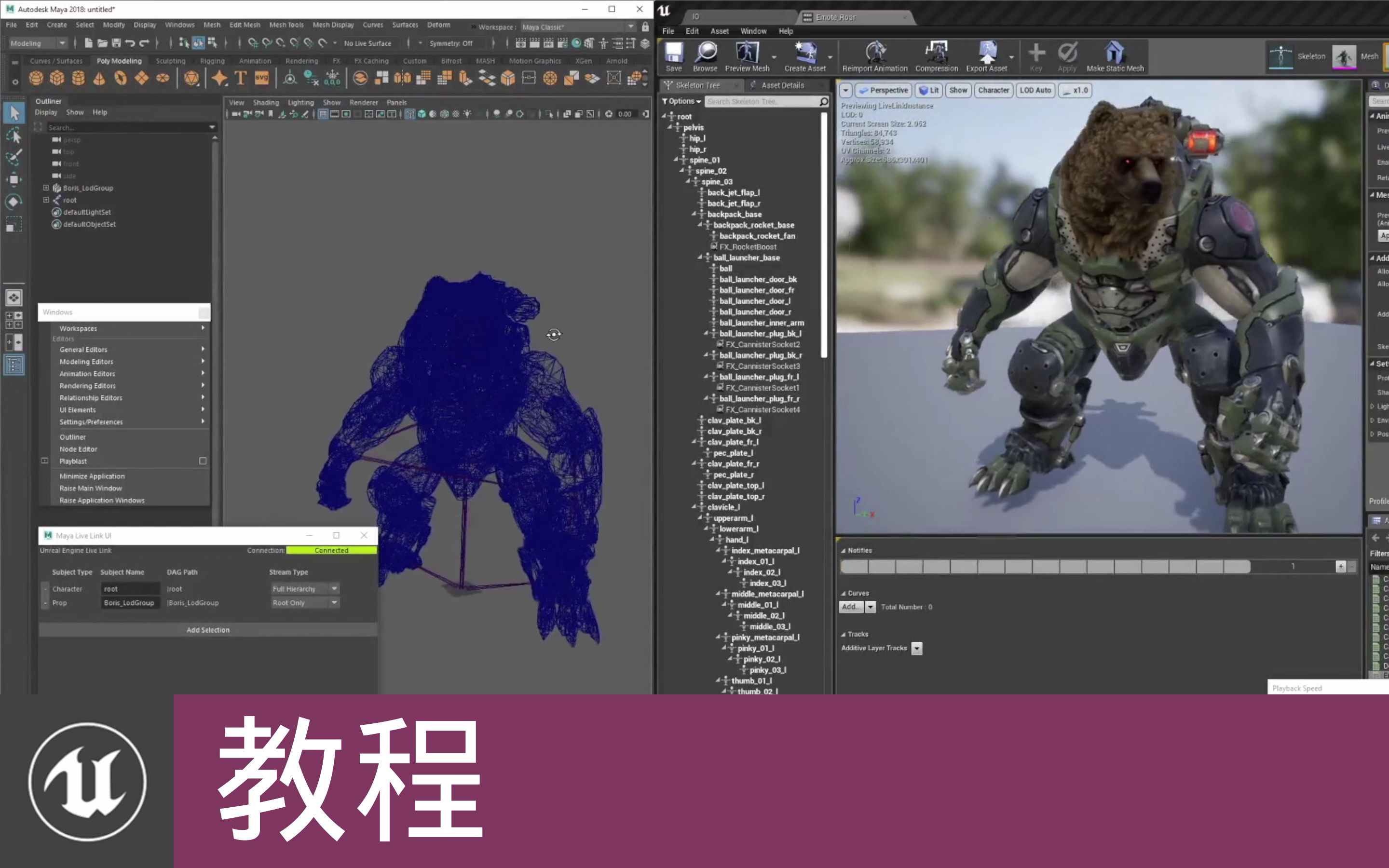Expand the backpack_rocket_base hierarchy node
This screenshot has width=1389, height=868.
click(x=697, y=225)
